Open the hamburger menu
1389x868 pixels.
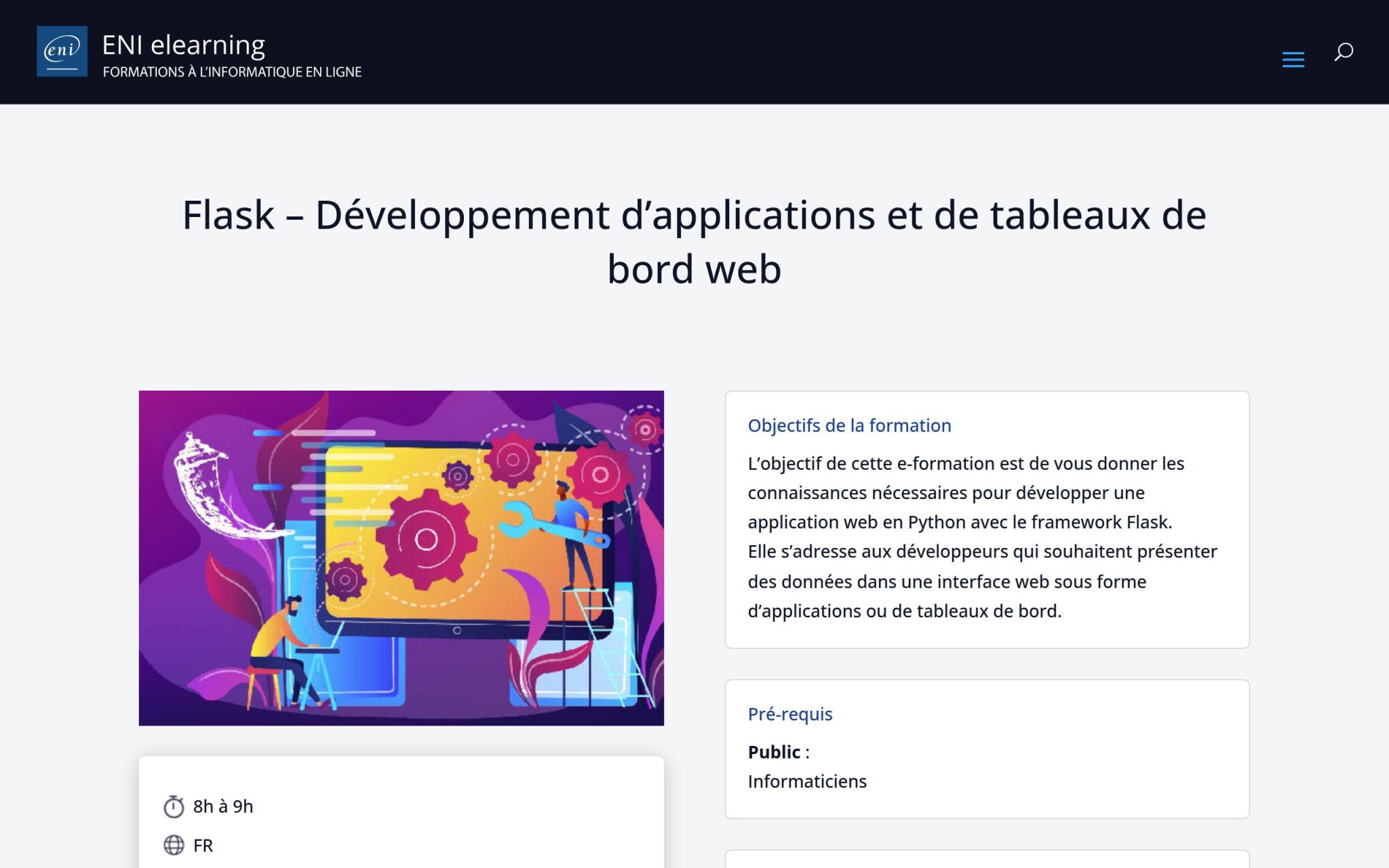(1293, 60)
